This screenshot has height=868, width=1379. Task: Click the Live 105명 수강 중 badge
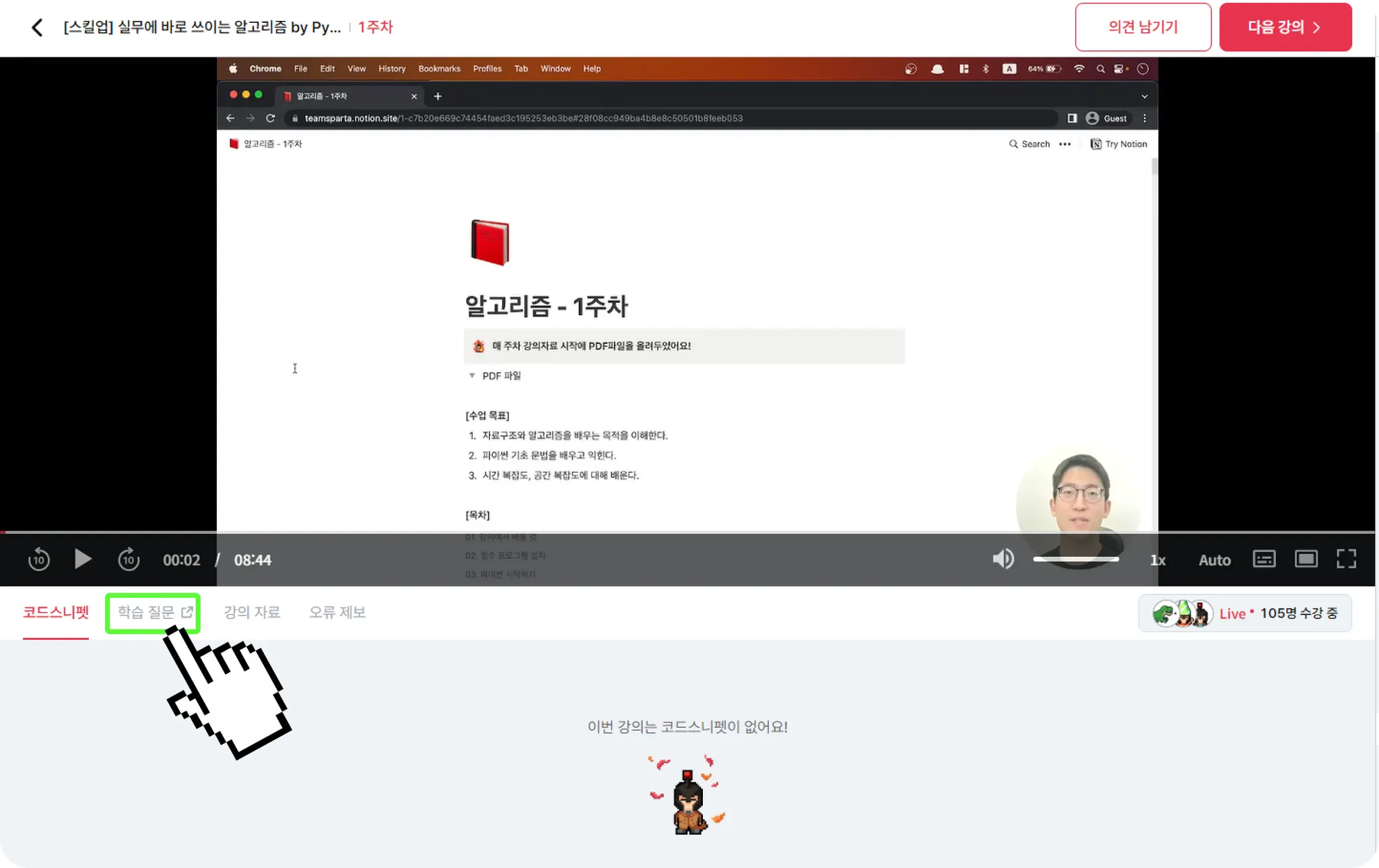(1244, 613)
